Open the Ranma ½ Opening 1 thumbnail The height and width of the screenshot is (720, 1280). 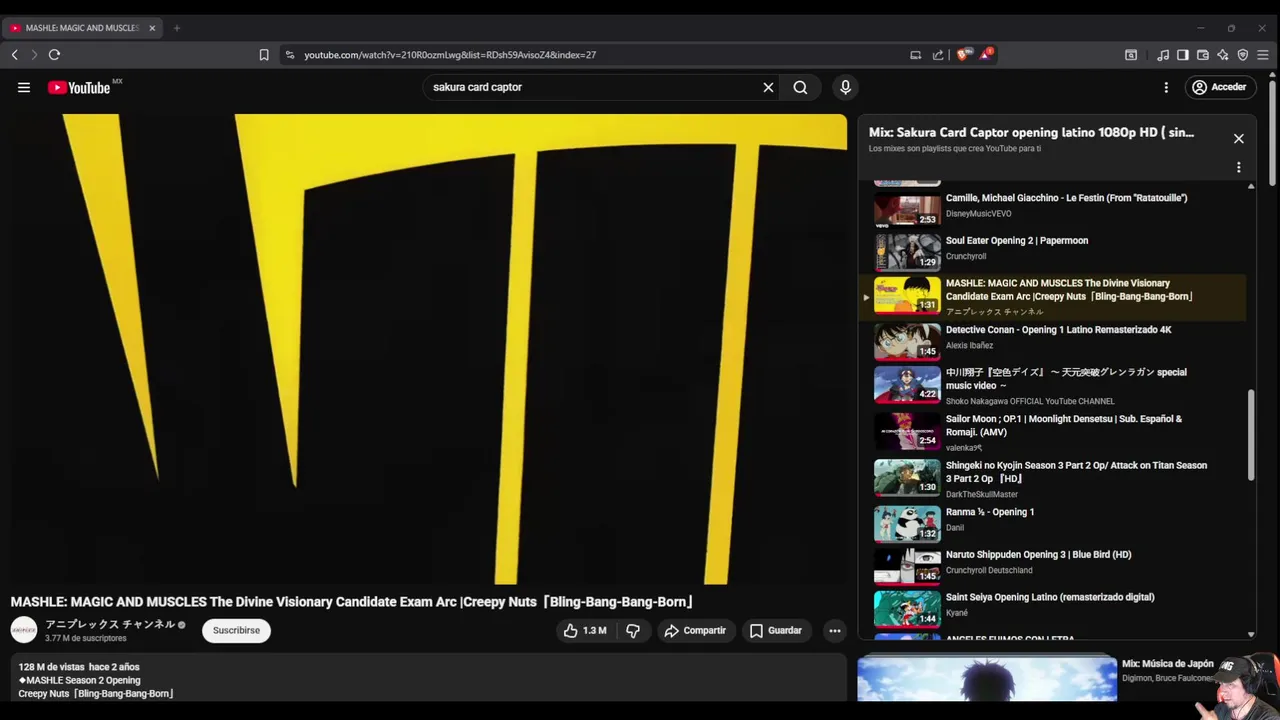[x=907, y=523]
